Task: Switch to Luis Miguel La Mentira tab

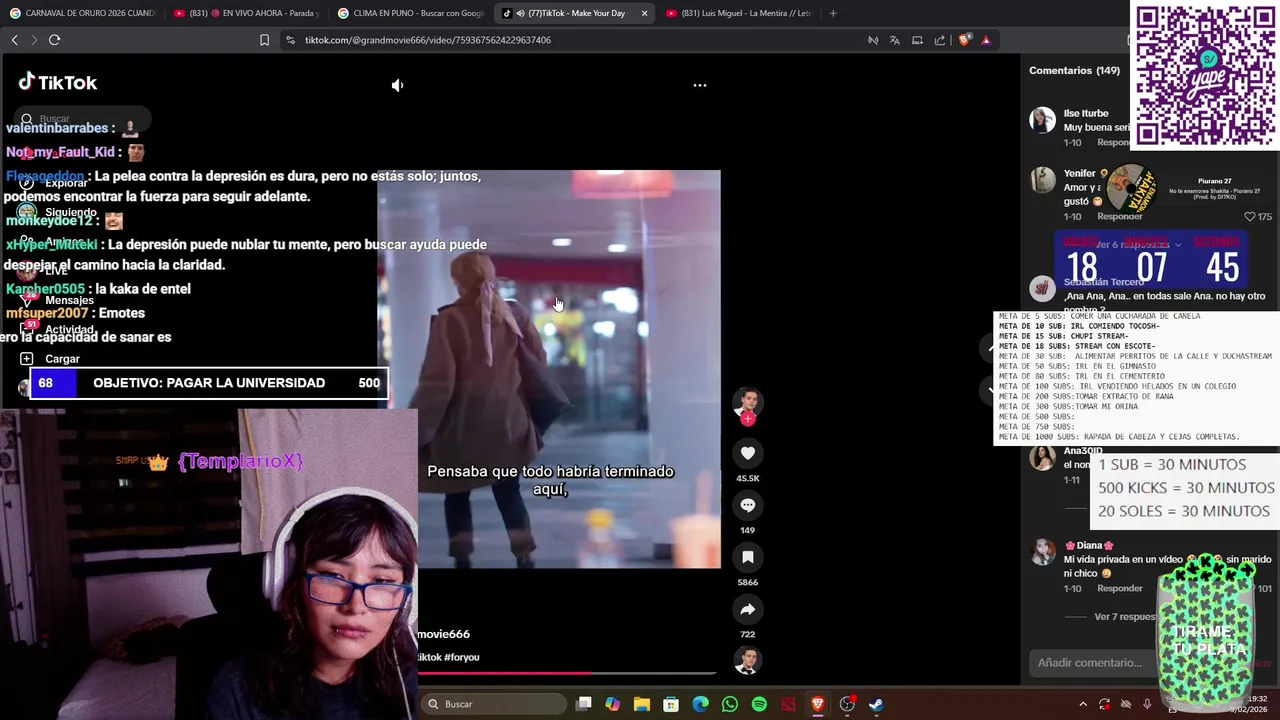Action: [x=739, y=13]
